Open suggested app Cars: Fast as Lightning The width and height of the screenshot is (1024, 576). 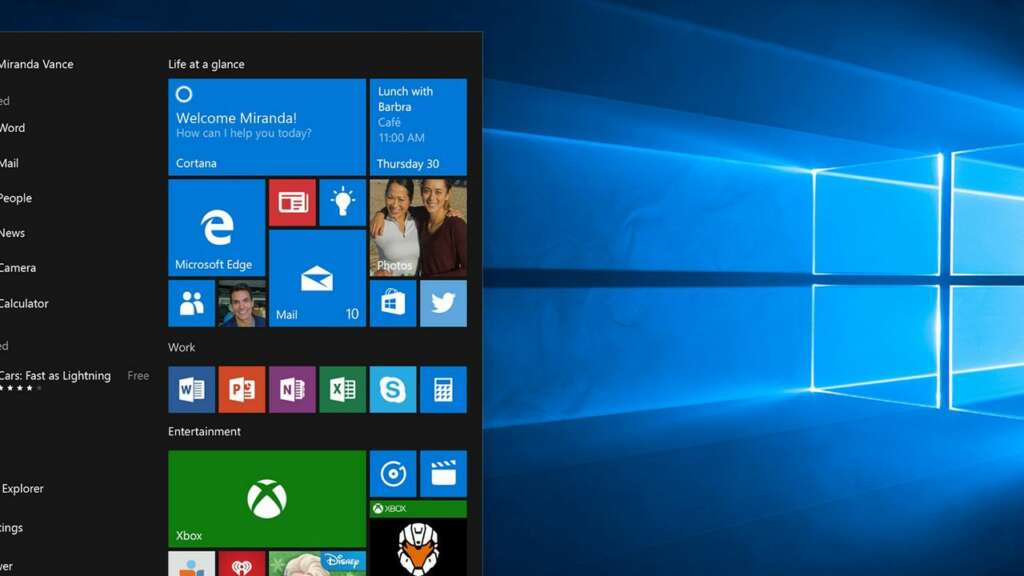pyautogui.click(x=56, y=376)
